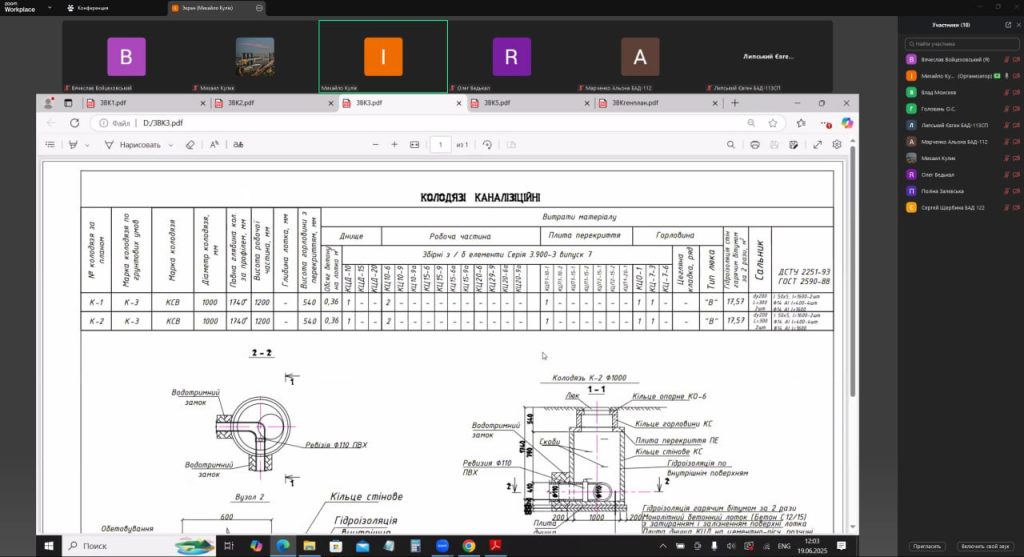This screenshot has height=557, width=1024.
Task: Rotate the PDF page using the rotate icon
Action: point(487,145)
